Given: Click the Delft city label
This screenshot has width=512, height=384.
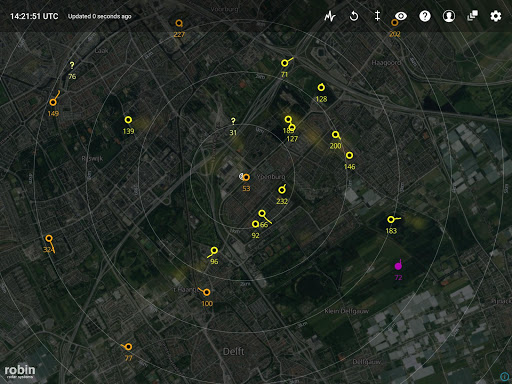Looking at the screenshot, I should pyautogui.click(x=233, y=351).
